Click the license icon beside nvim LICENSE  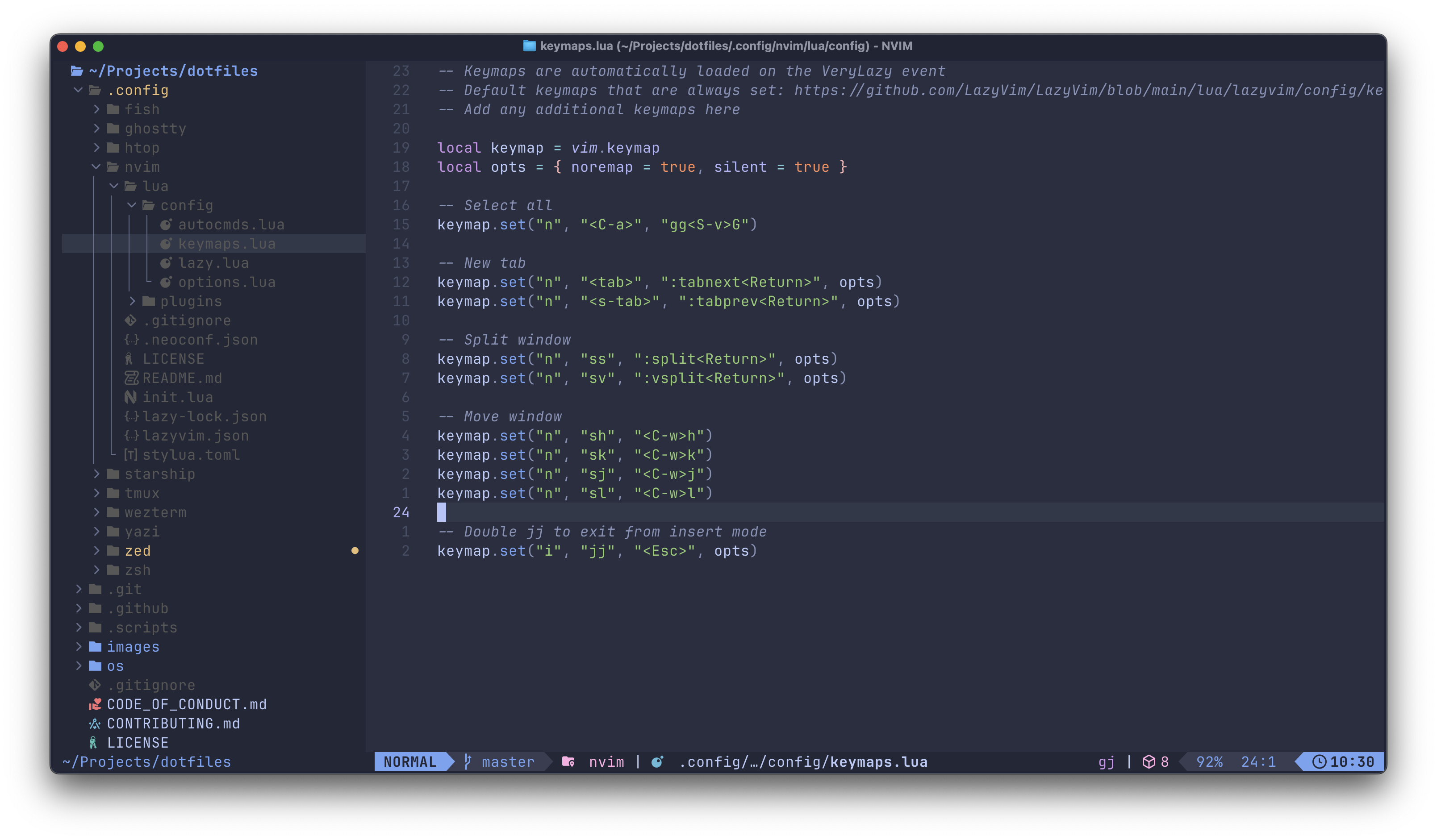129,358
